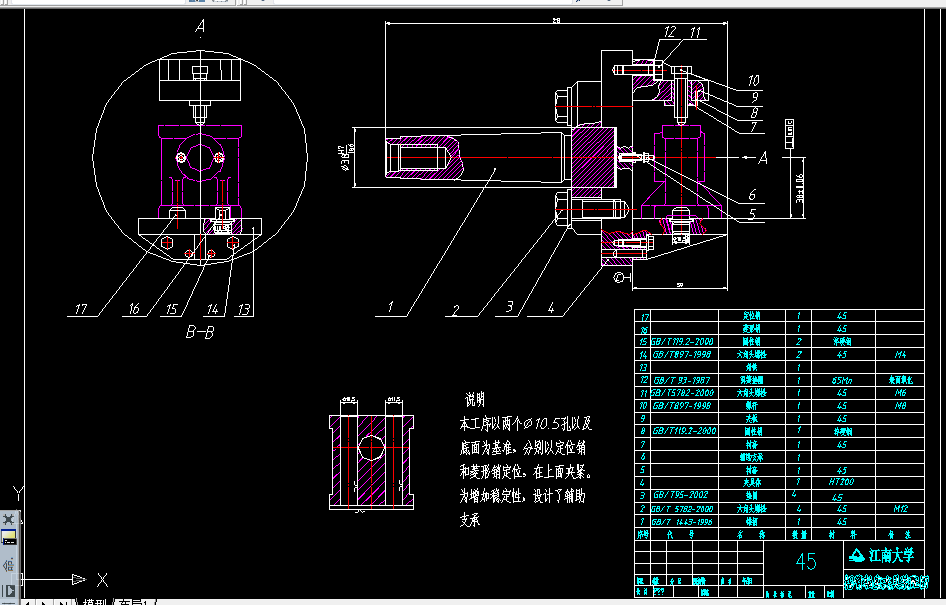Select callout number 13 in view B-B
Image resolution: width=946 pixels, height=605 pixels.
pyautogui.click(x=244, y=309)
